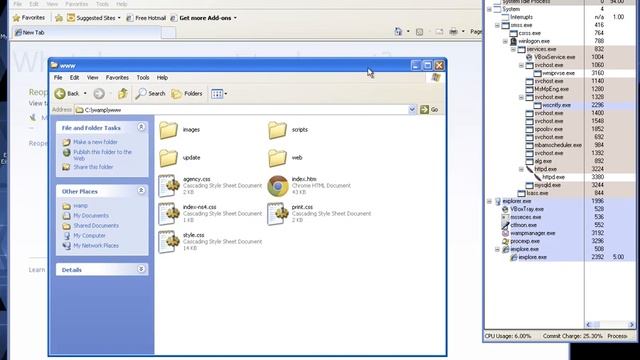Open Search in the www window toolbar

coord(150,93)
